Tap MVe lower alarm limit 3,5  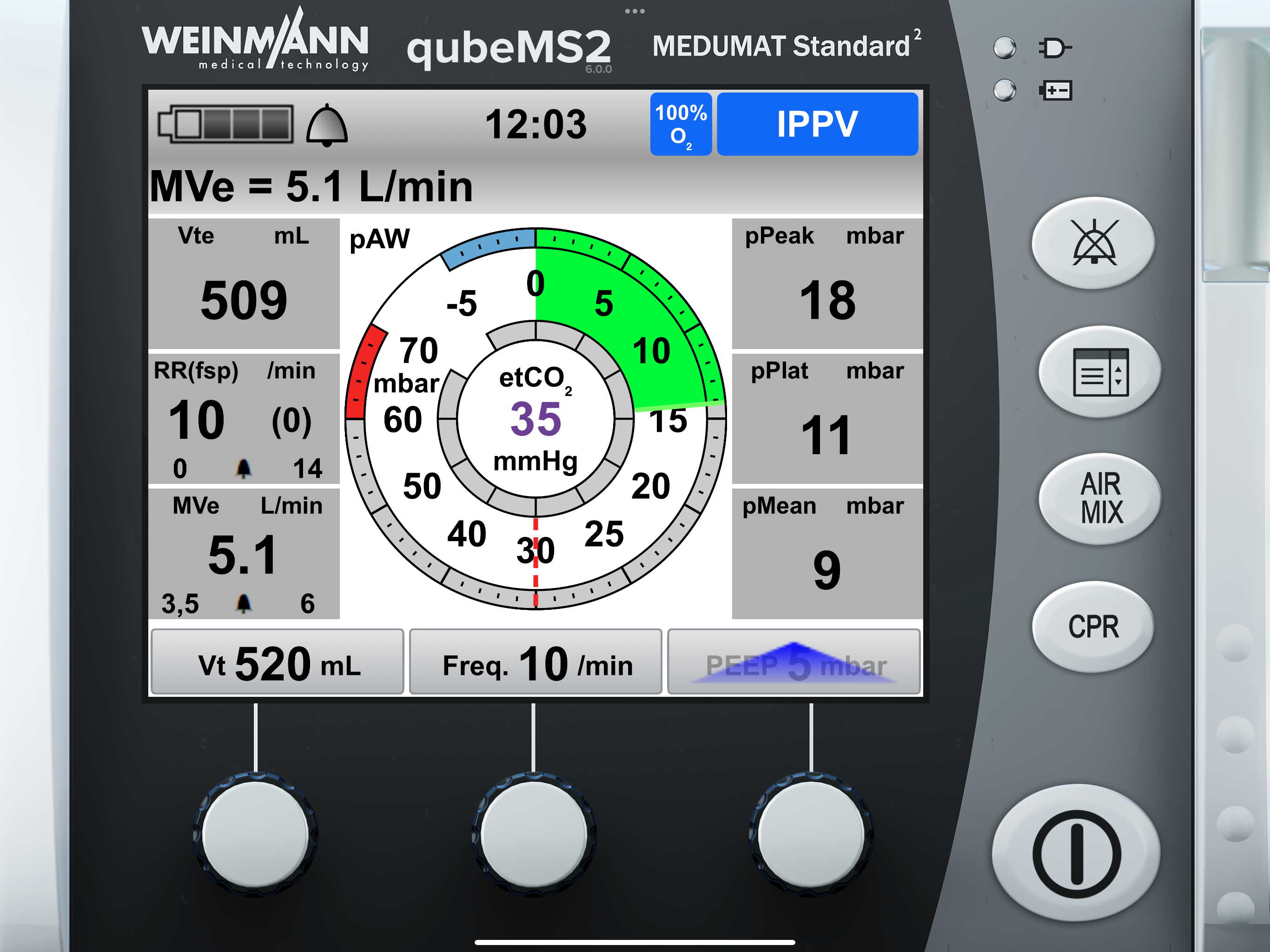tap(180, 604)
